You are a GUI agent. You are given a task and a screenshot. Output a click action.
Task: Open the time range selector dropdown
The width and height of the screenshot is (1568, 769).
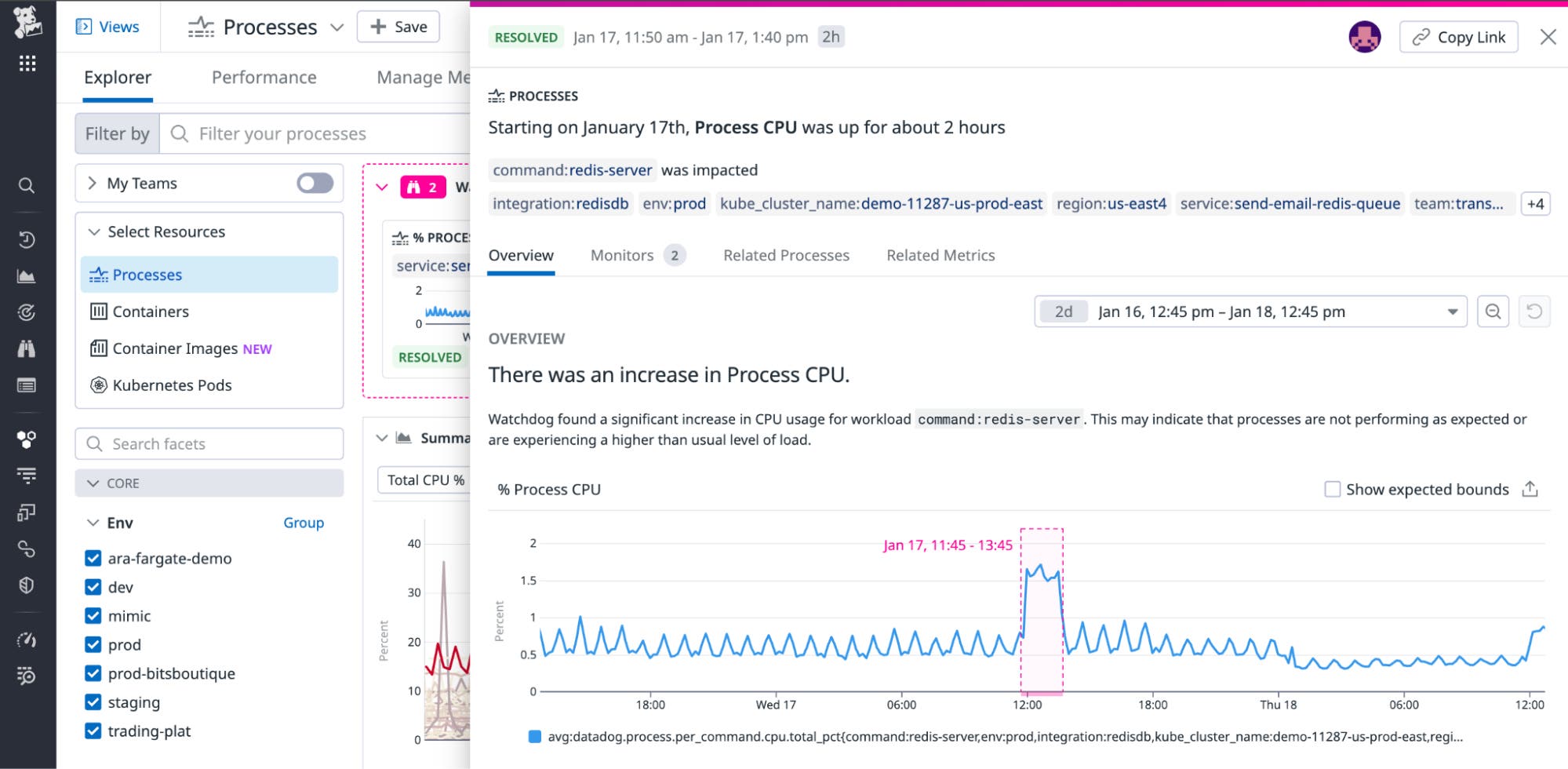[1450, 312]
